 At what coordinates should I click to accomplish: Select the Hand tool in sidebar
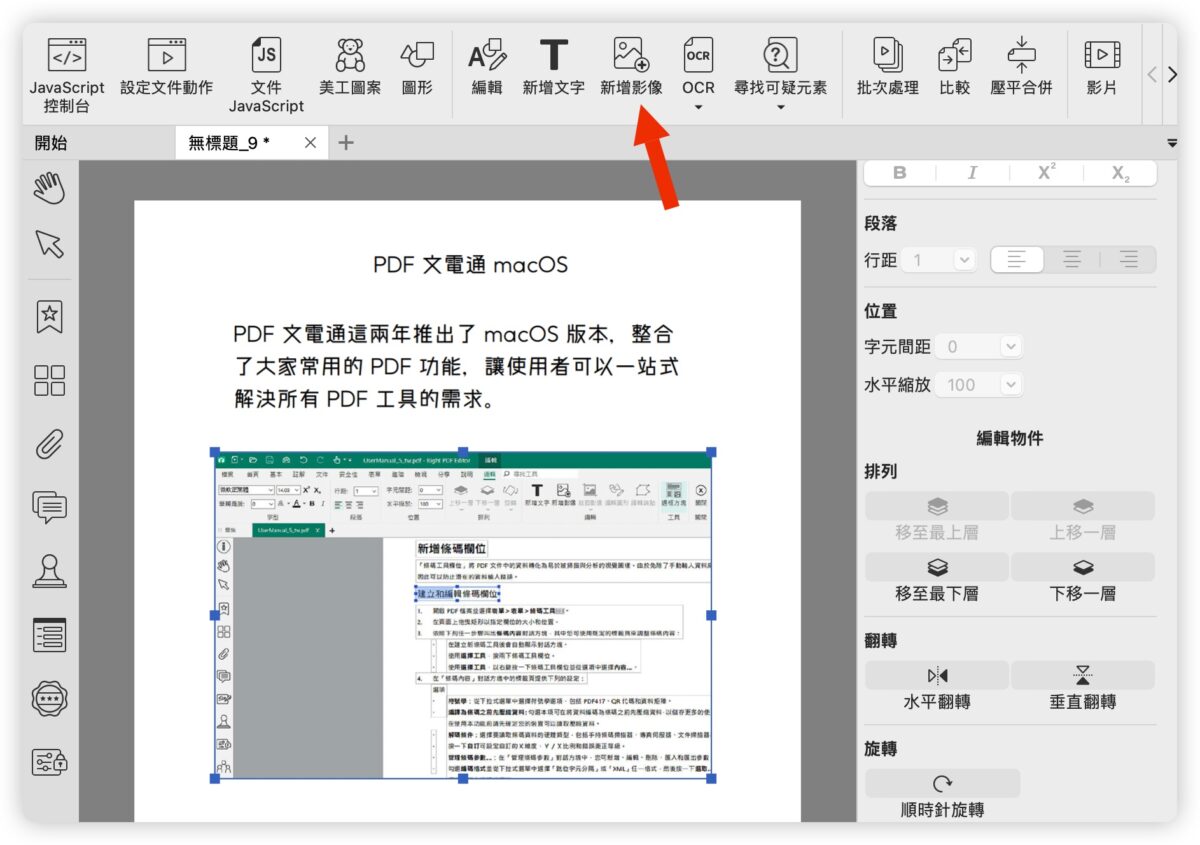[x=50, y=188]
